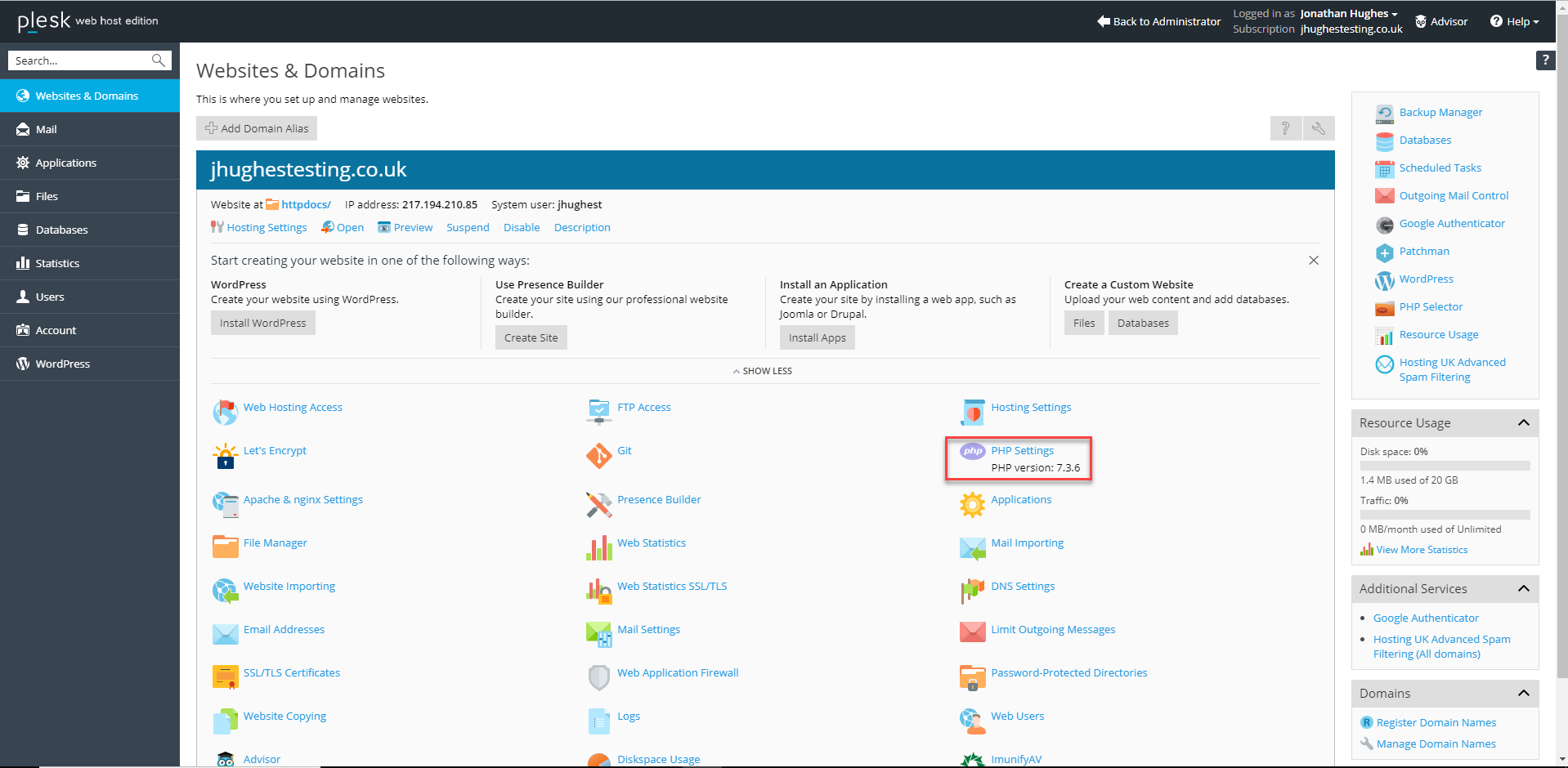This screenshot has width=1568, height=768.
Task: Click Back to Administrator link
Action: coord(1158,21)
